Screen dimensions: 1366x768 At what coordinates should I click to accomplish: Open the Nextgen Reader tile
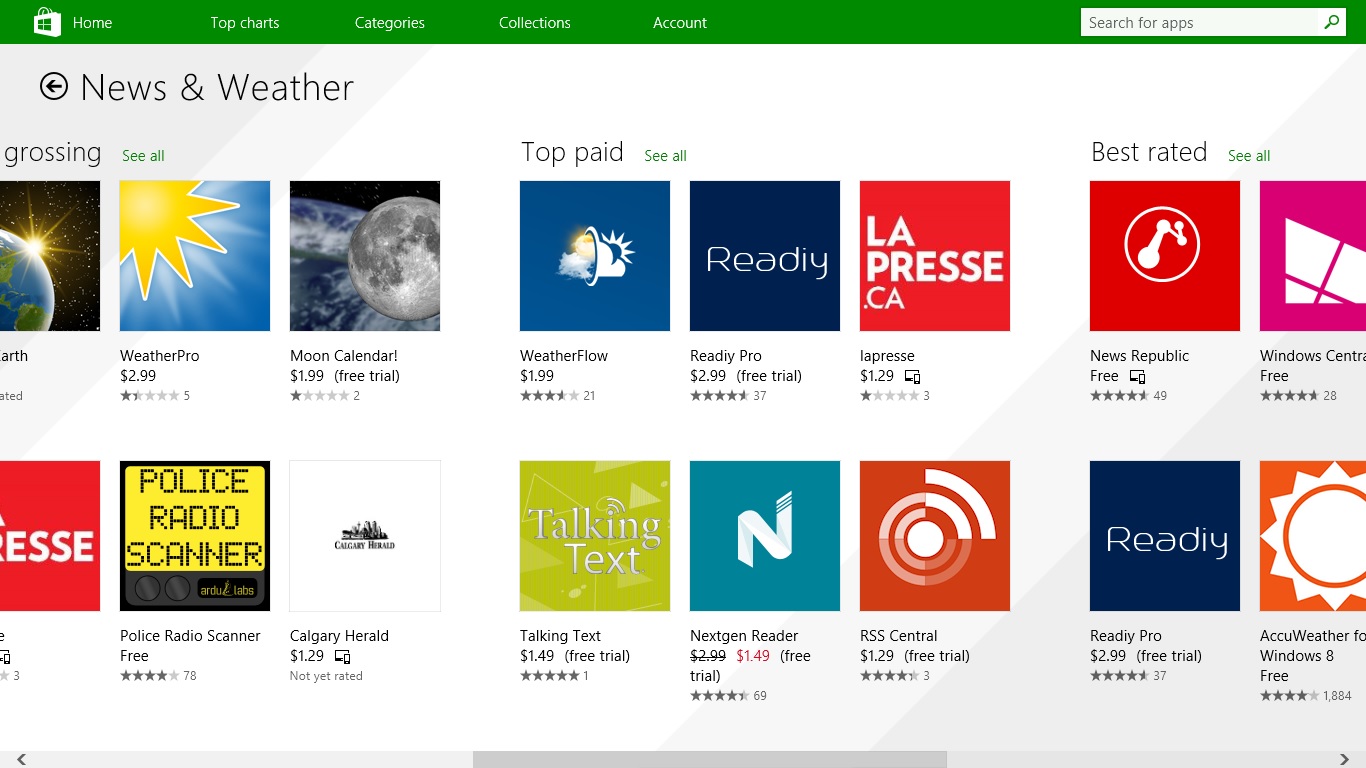(x=765, y=536)
